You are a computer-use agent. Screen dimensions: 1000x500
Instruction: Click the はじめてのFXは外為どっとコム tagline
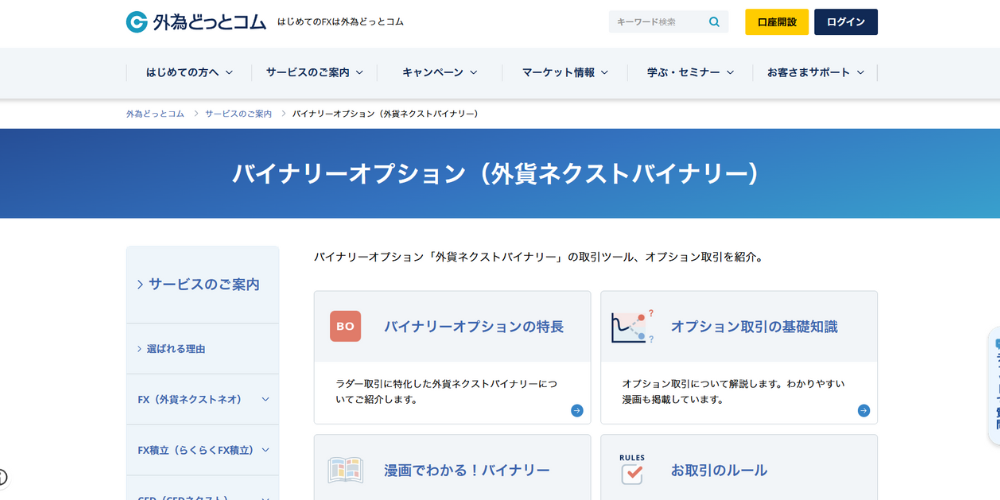point(341,22)
